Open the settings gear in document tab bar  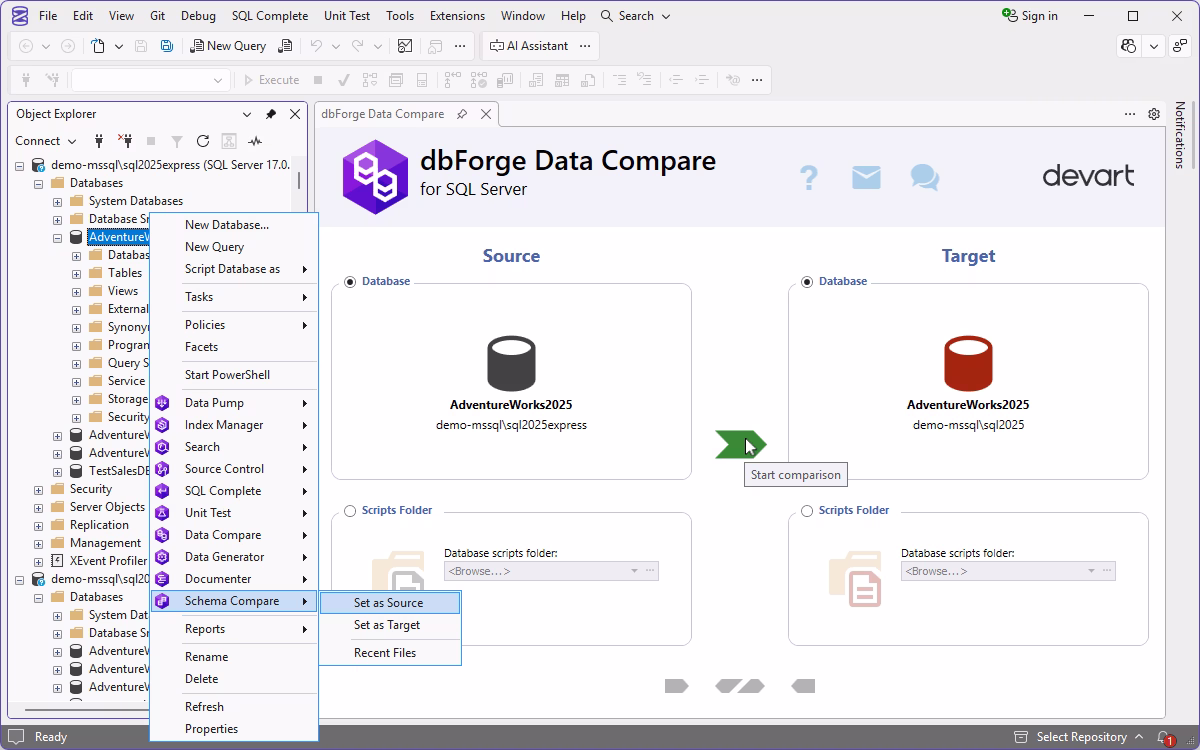click(1154, 114)
